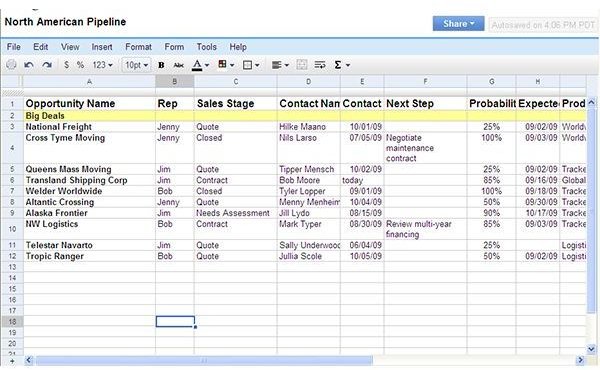The height and width of the screenshot is (370, 600).
Task: Open the text color picker
Action: 200,65
